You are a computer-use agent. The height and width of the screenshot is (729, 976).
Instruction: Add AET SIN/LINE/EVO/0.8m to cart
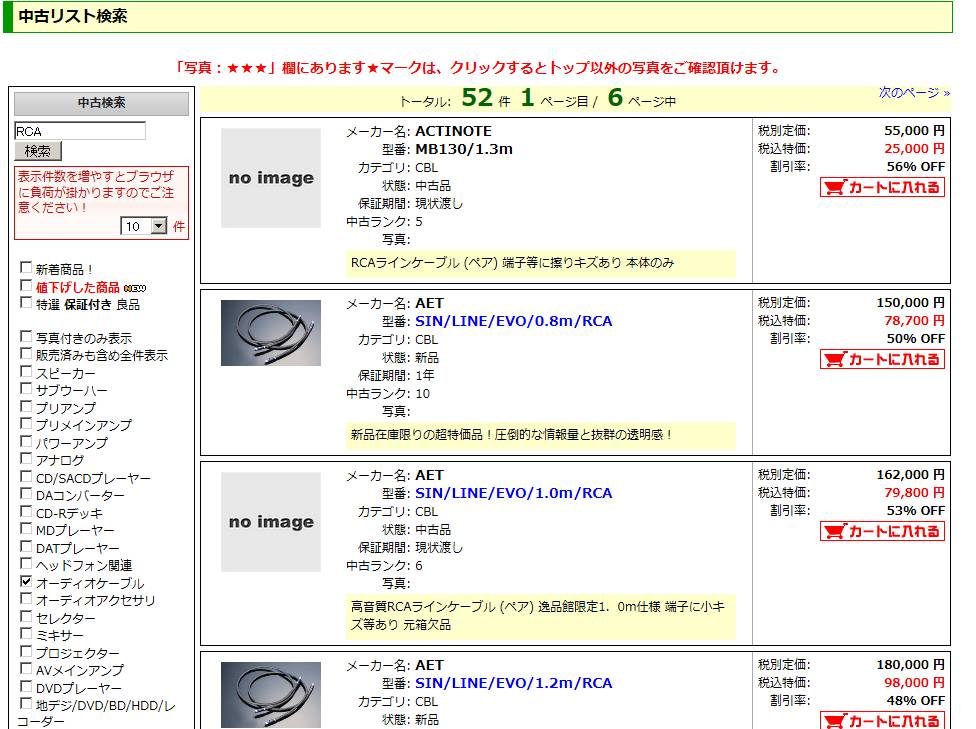pyautogui.click(x=882, y=359)
